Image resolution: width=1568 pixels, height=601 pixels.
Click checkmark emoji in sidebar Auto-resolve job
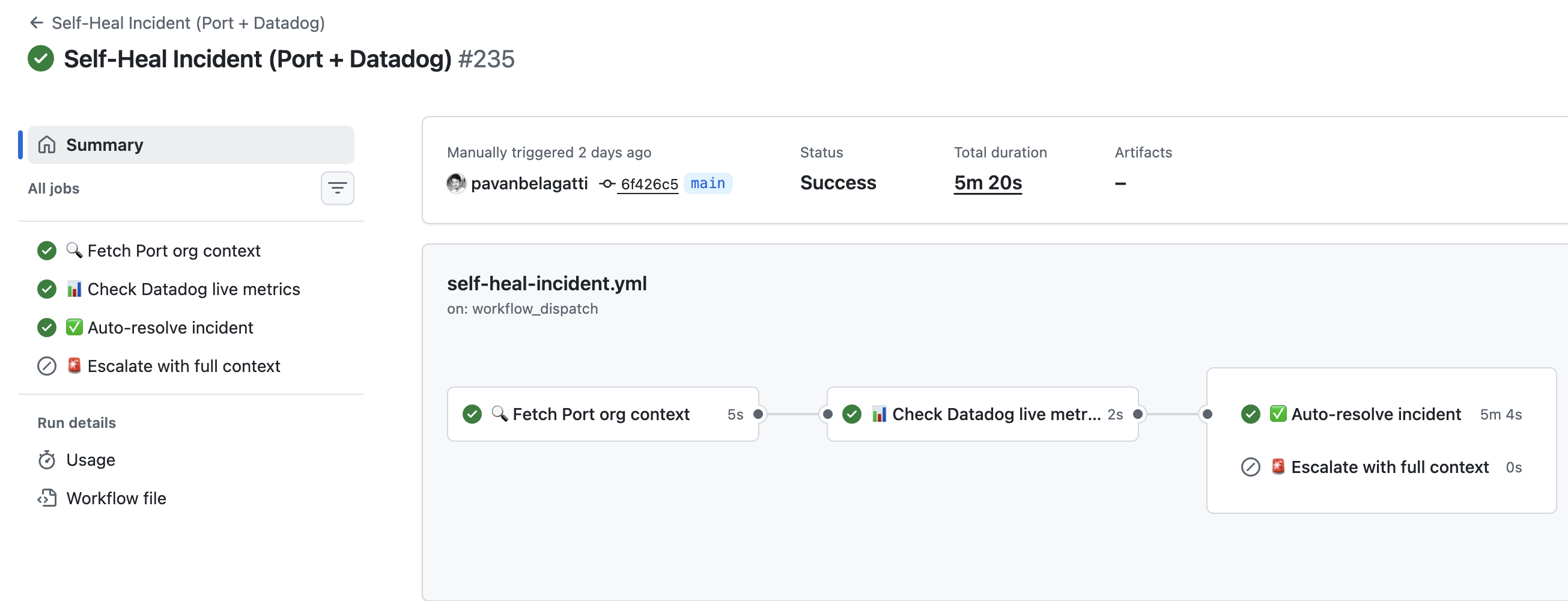[x=74, y=327]
